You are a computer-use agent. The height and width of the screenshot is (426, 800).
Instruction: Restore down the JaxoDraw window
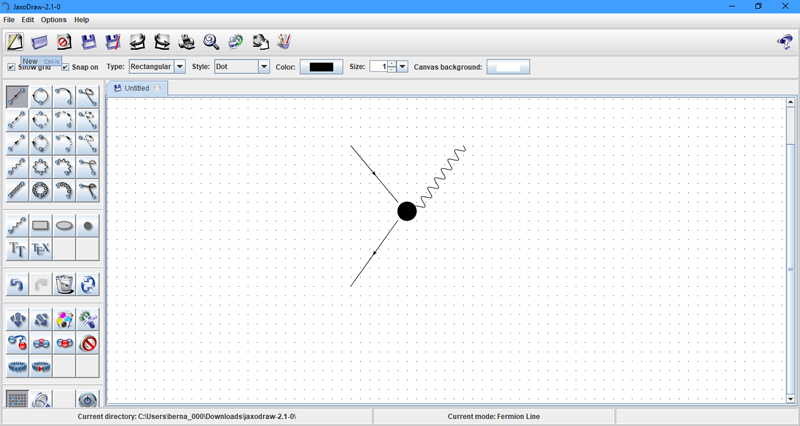758,6
